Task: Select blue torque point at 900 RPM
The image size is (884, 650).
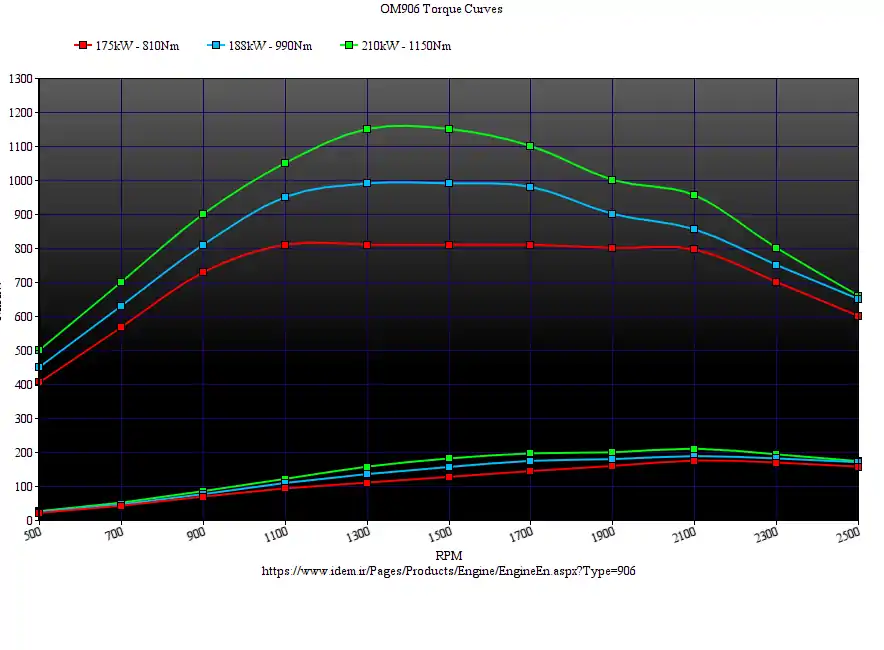Action: (203, 245)
